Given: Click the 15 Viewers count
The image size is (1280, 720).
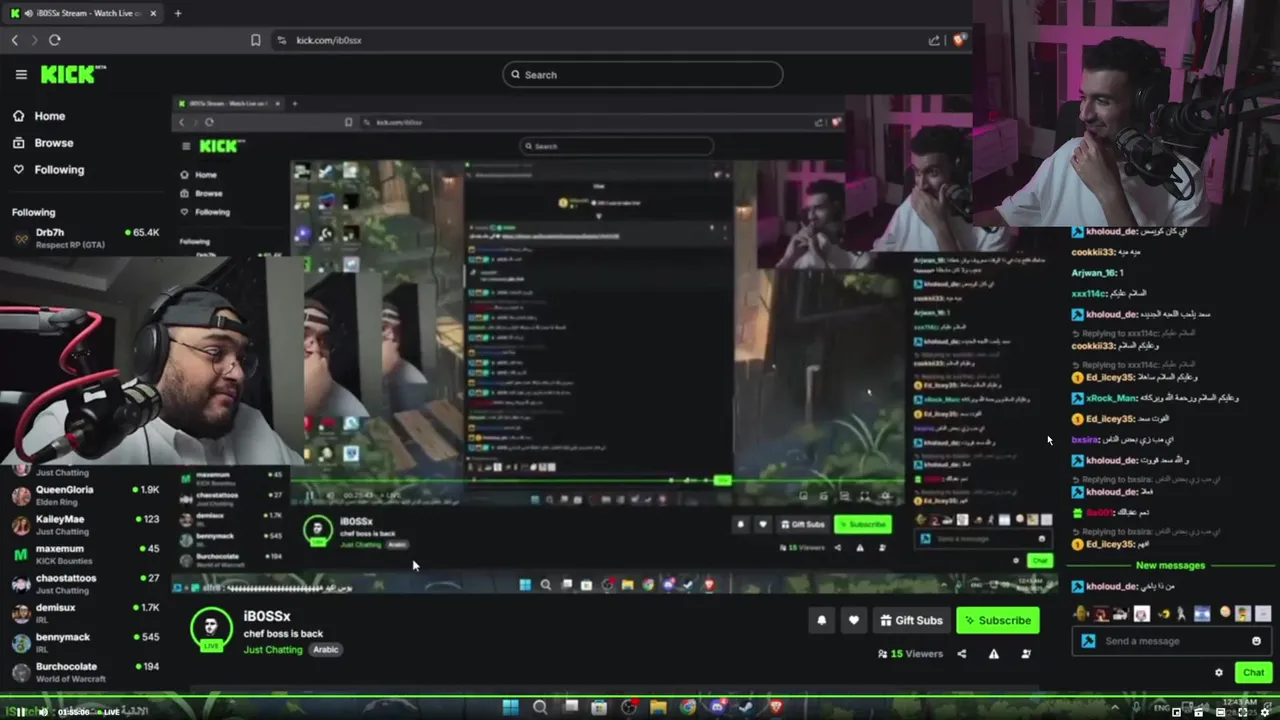Looking at the screenshot, I should [x=910, y=654].
